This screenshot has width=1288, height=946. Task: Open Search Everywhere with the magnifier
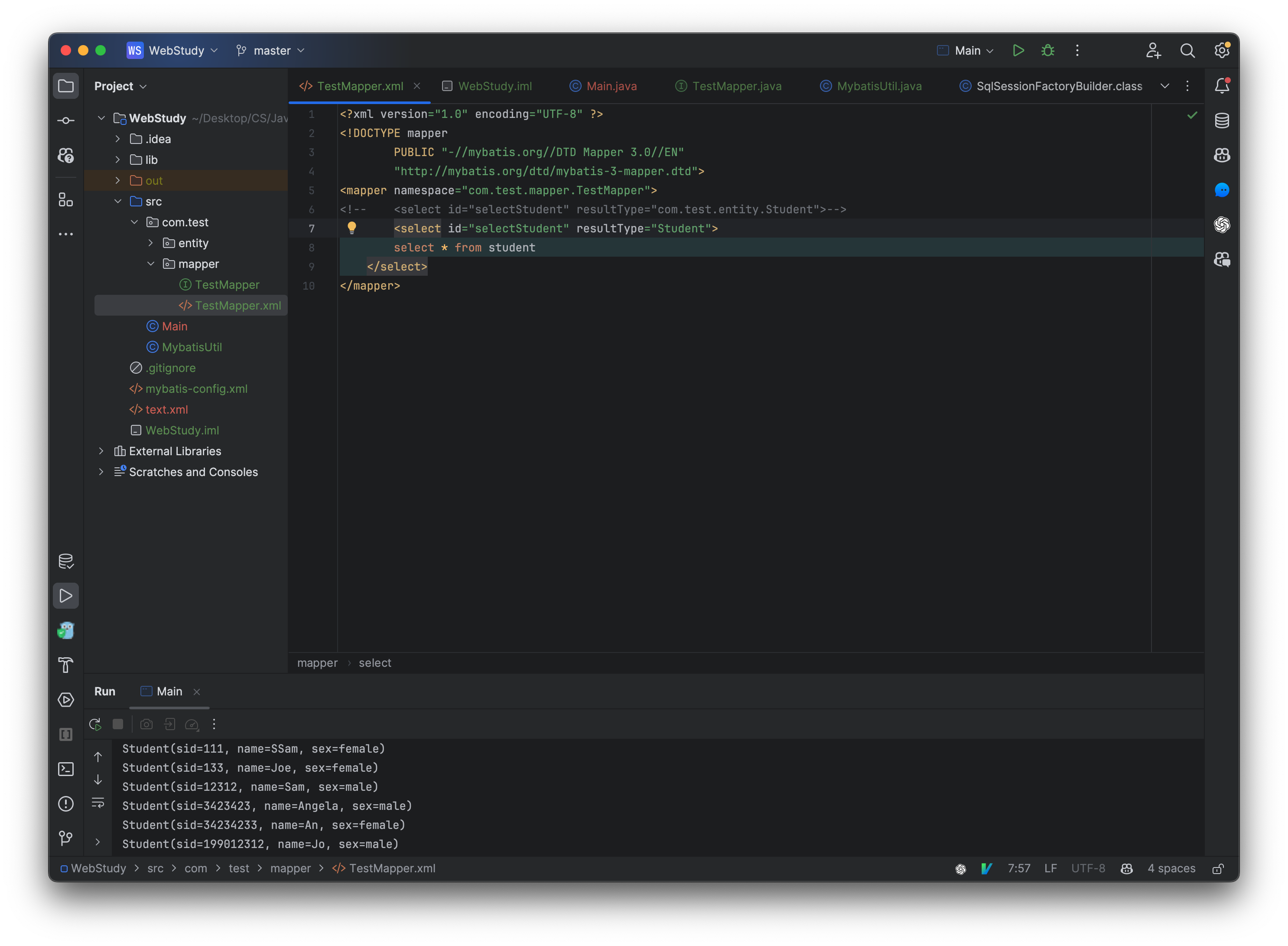(x=1188, y=50)
